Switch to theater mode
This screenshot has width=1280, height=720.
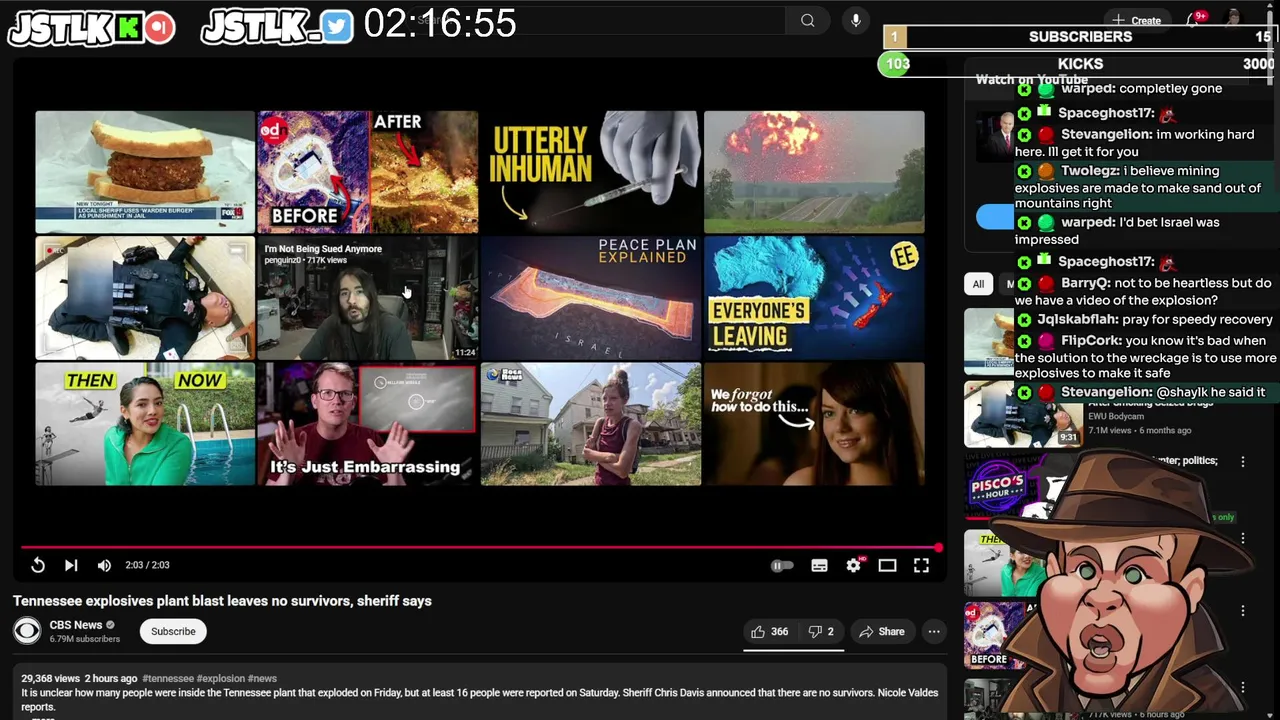point(887,565)
